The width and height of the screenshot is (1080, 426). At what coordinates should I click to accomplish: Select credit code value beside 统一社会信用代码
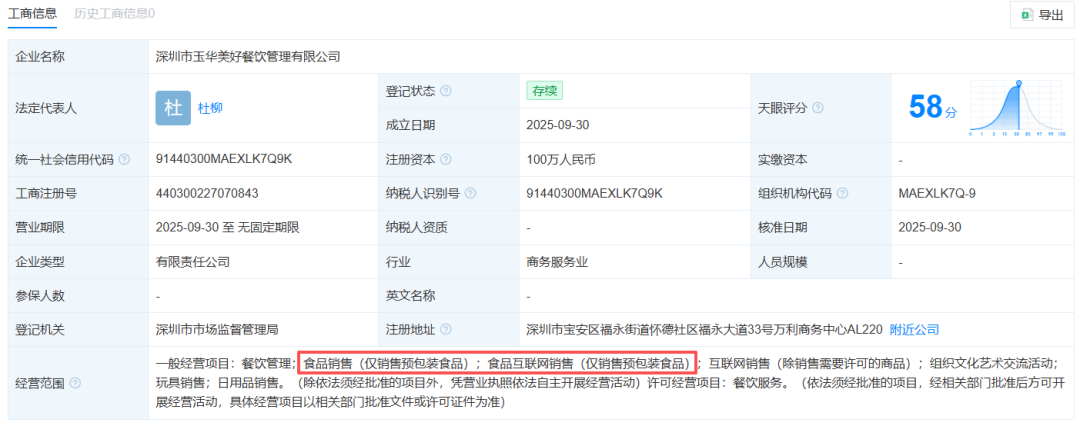(x=224, y=159)
